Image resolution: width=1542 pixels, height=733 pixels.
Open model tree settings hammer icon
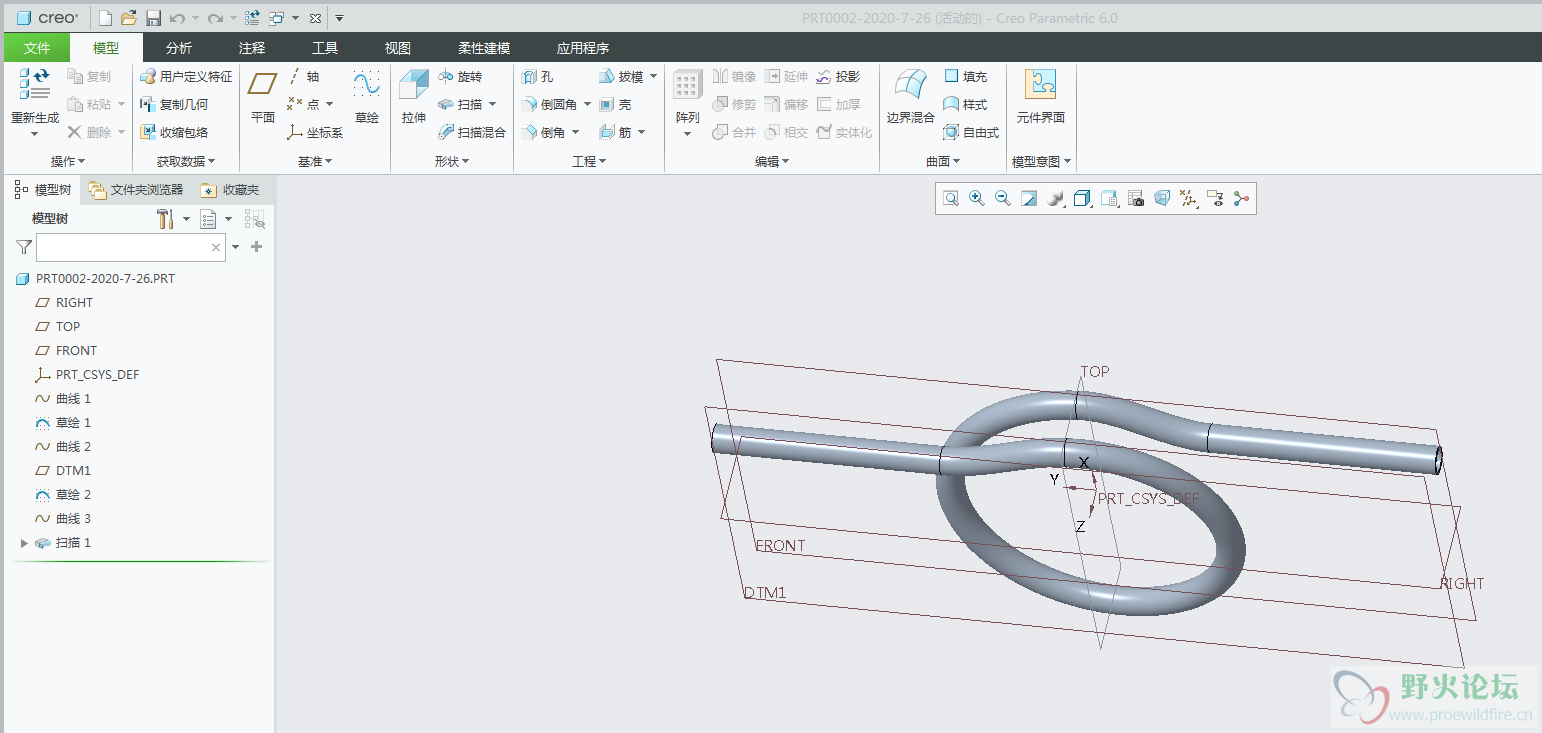click(165, 219)
